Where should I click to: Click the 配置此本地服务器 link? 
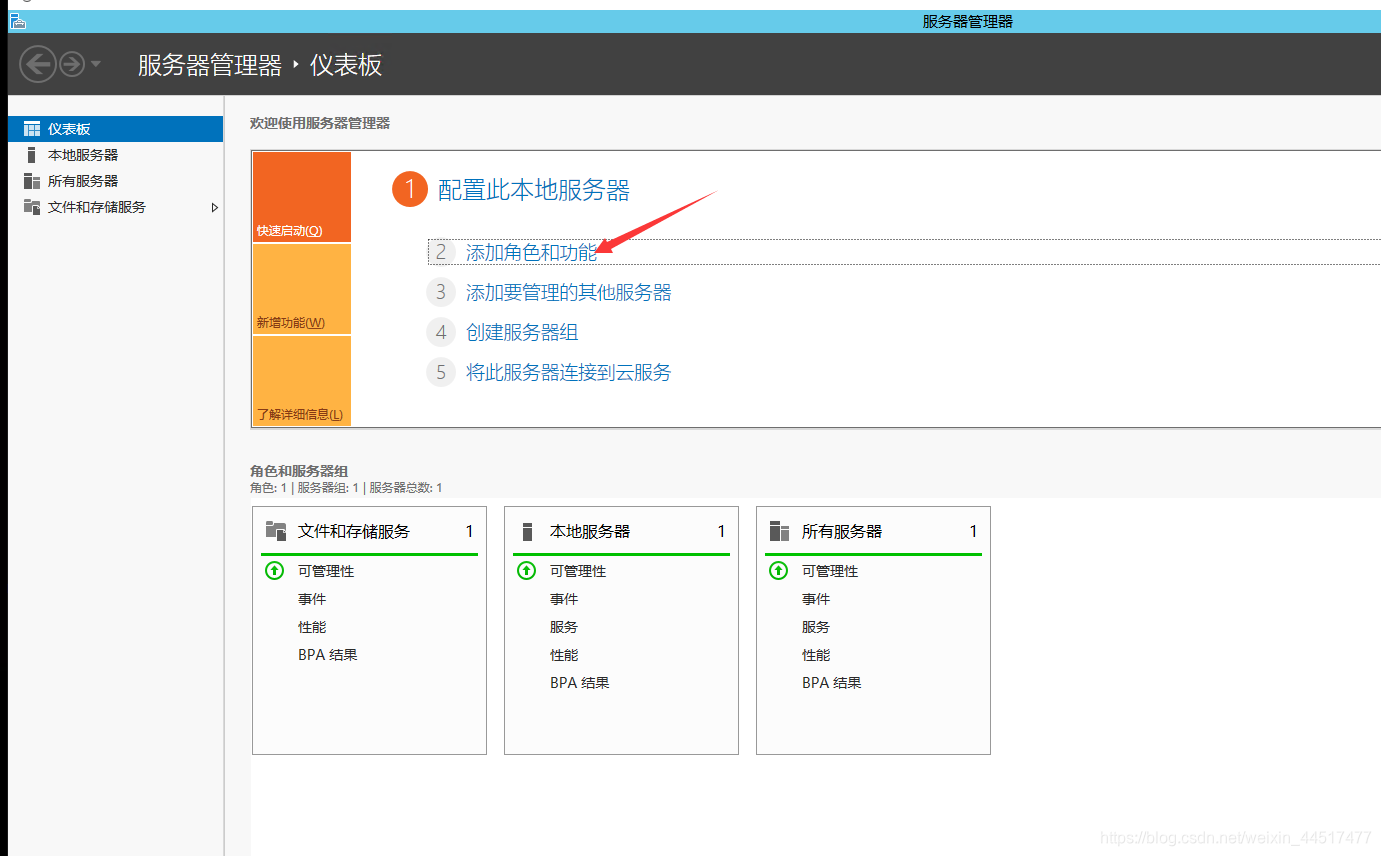(534, 190)
